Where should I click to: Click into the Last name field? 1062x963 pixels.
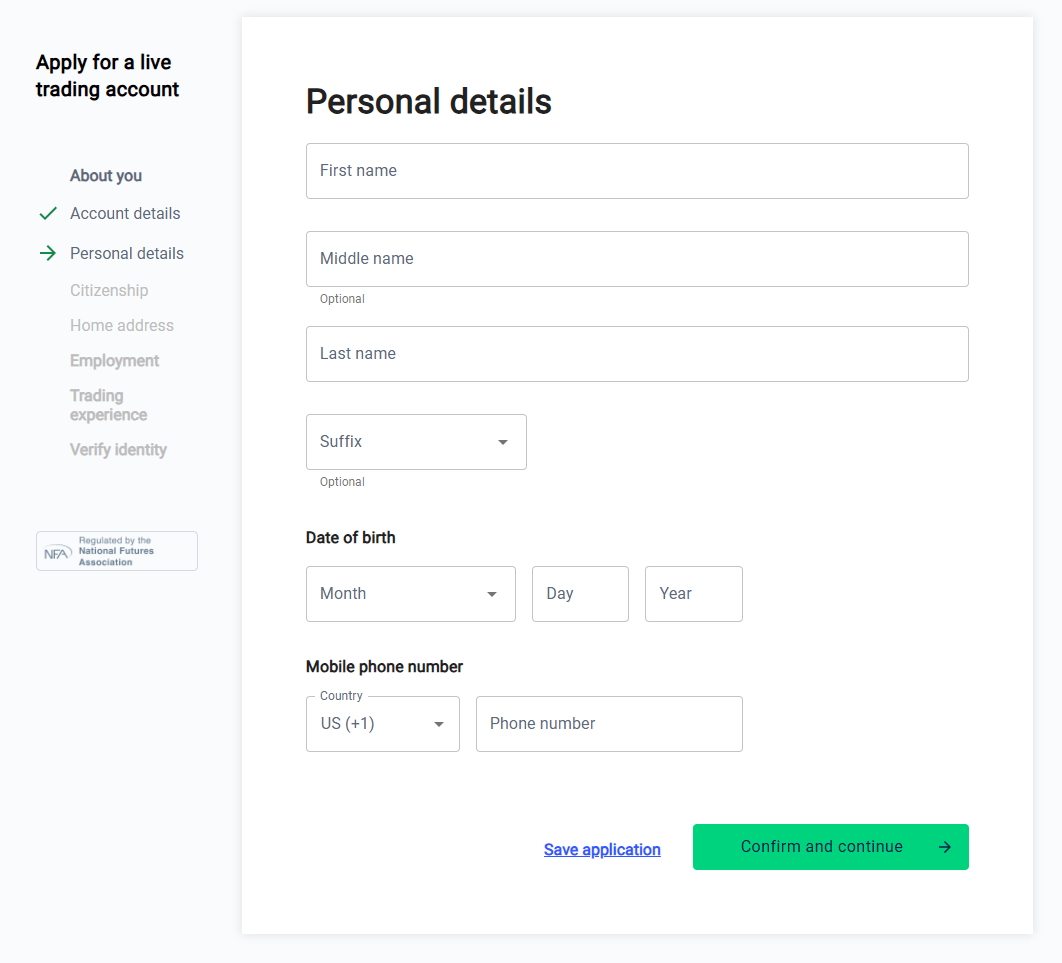(x=637, y=354)
